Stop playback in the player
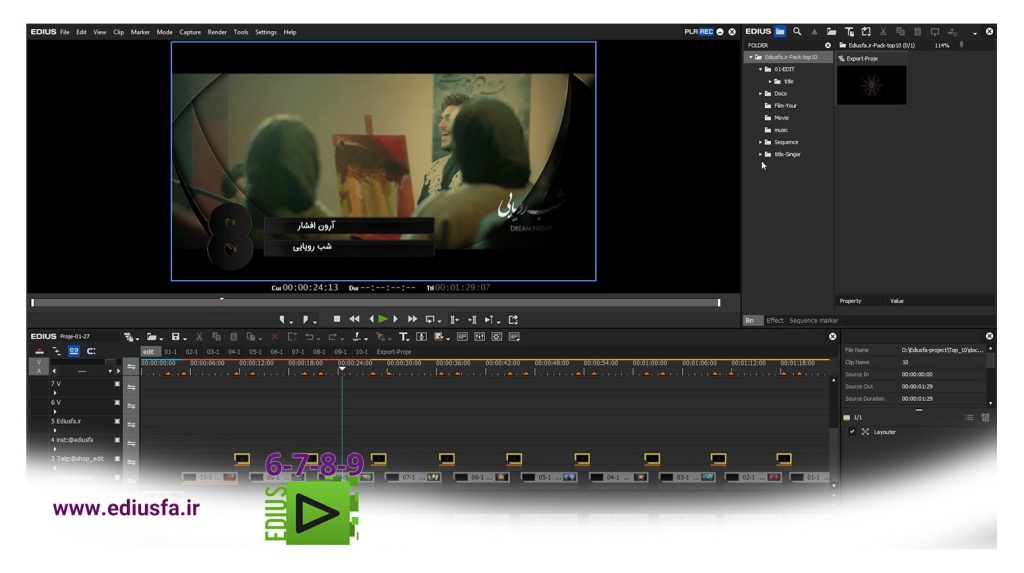Viewport: 1024px width, 573px height. tap(336, 319)
